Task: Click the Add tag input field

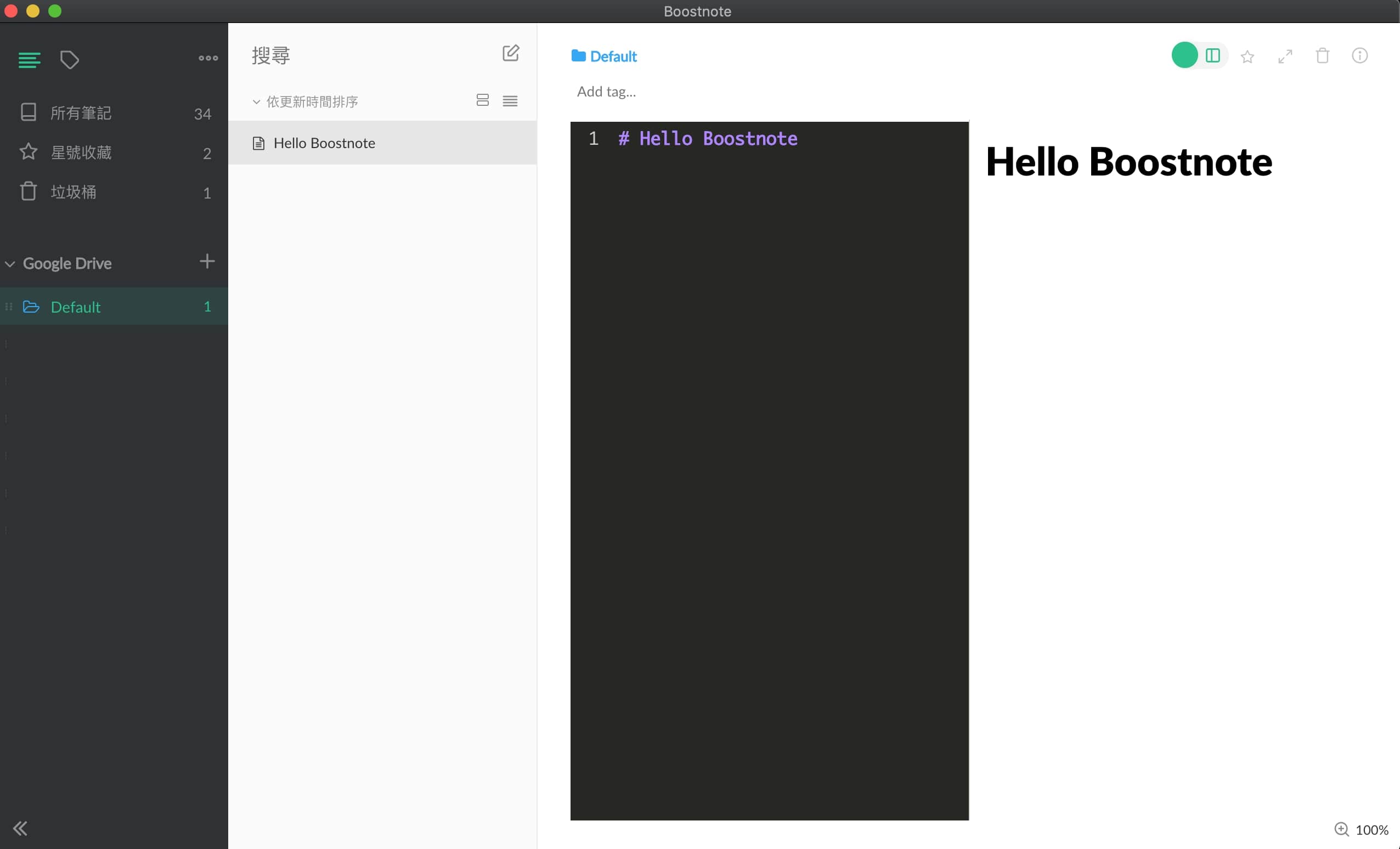Action: (606, 92)
